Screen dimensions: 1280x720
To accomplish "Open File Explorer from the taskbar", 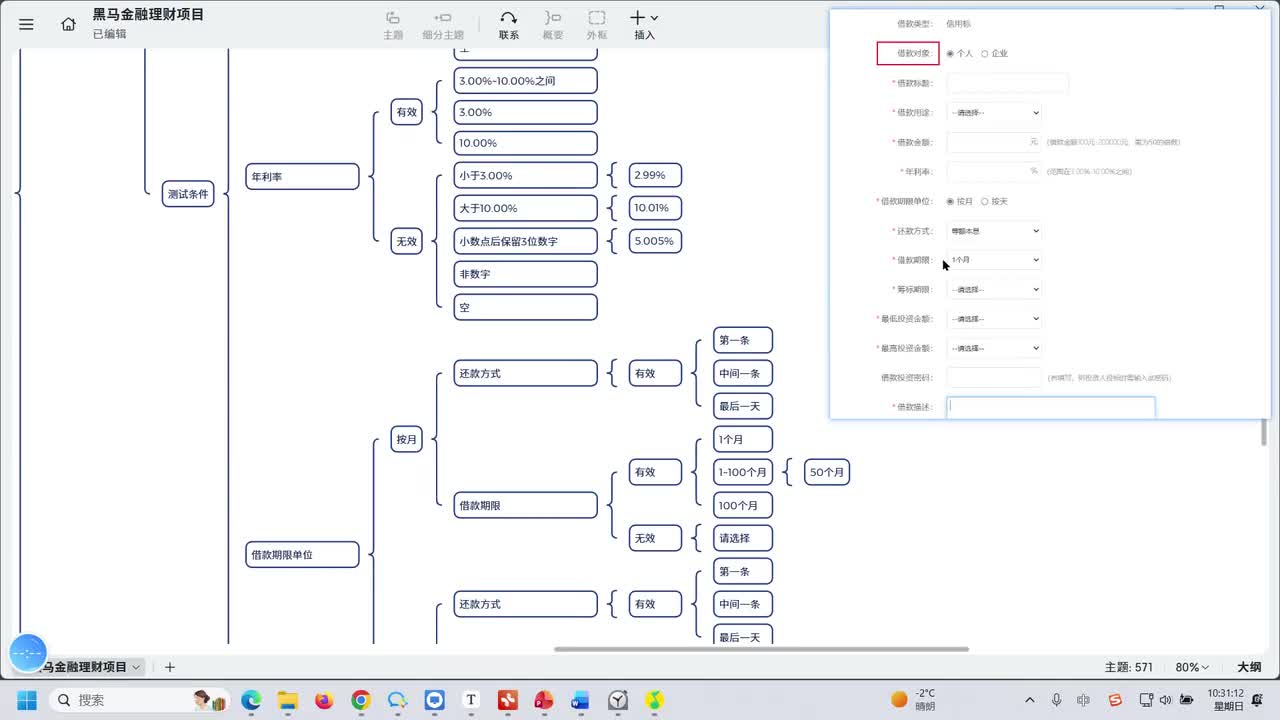I will tap(287, 700).
